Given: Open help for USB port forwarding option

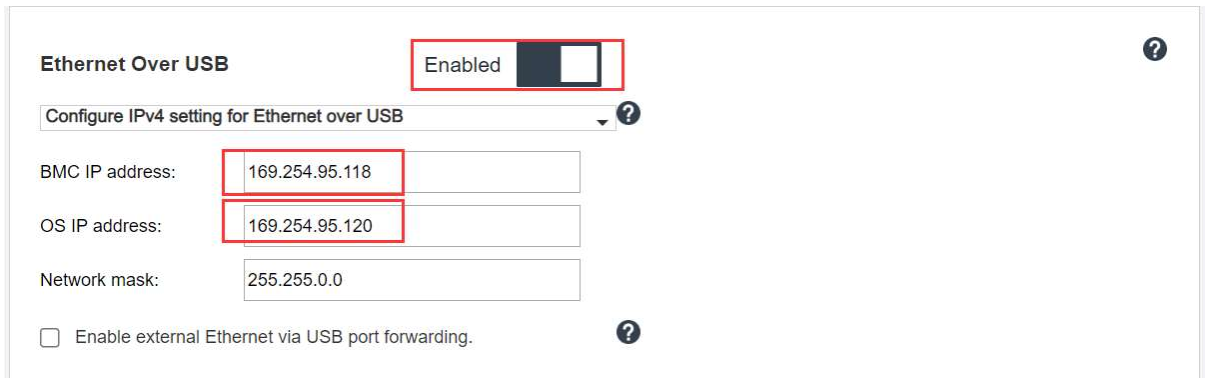Looking at the screenshot, I should click(628, 333).
